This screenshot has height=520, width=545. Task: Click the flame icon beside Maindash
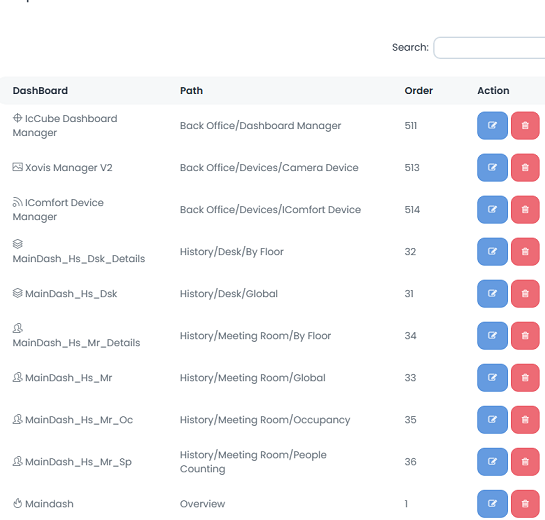(17, 503)
